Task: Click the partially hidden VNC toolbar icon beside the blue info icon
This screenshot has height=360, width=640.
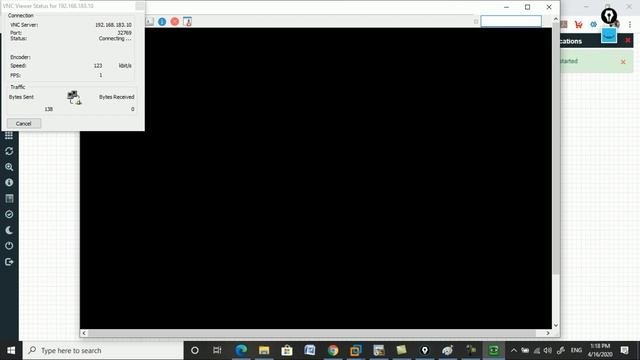Action: click(x=150, y=22)
